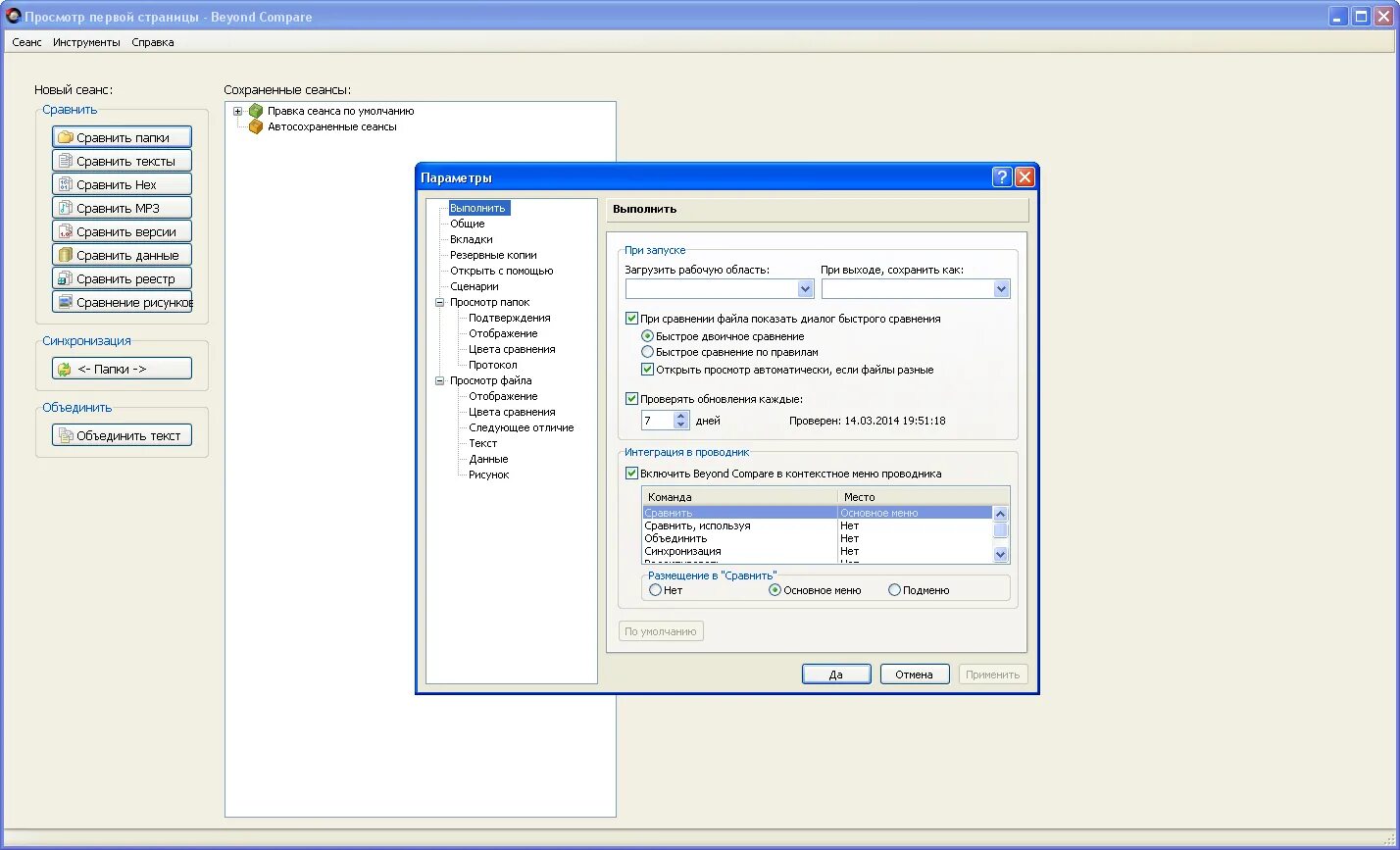The image size is (1400, 850).
Task: Open the Справка menu
Action: point(153,42)
